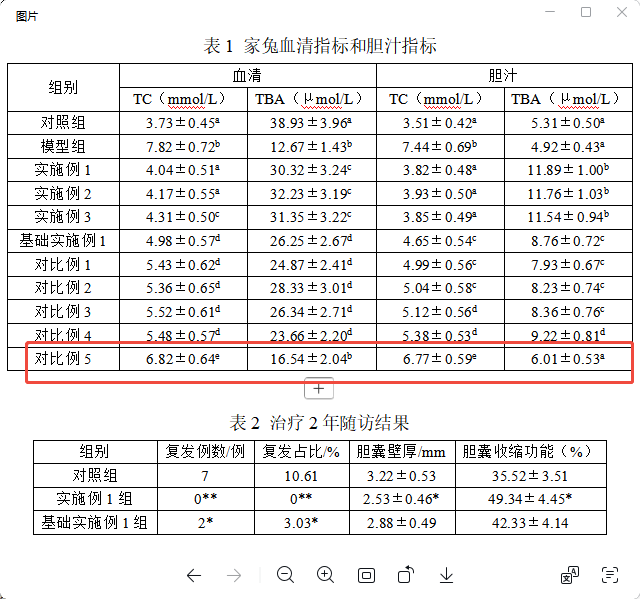Click the heading 表 1 家兔血清指标和胆汁指标
The image size is (640, 599).
point(320,45)
